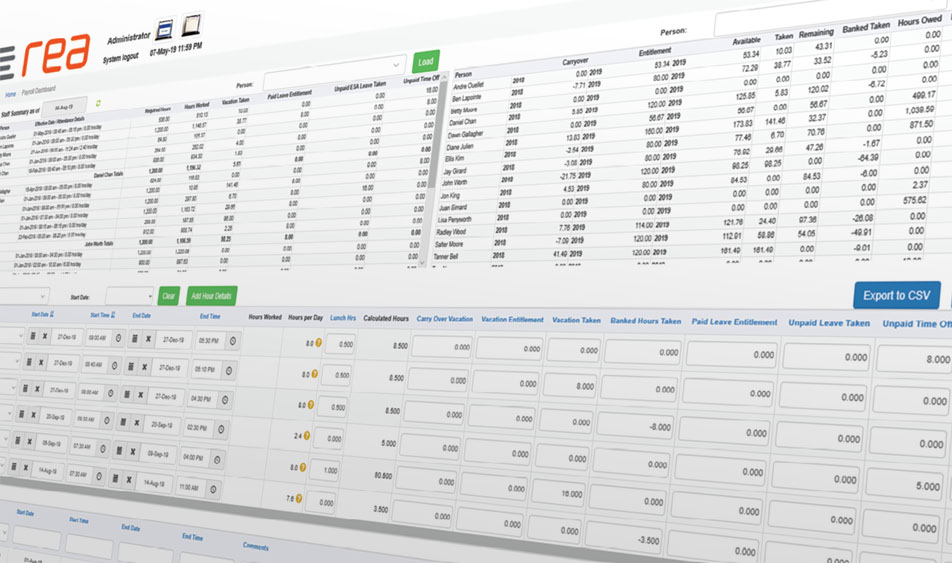The image size is (952, 563).
Task: Click Unpaid Time Off field showing 5.000
Action: click(x=910, y=485)
